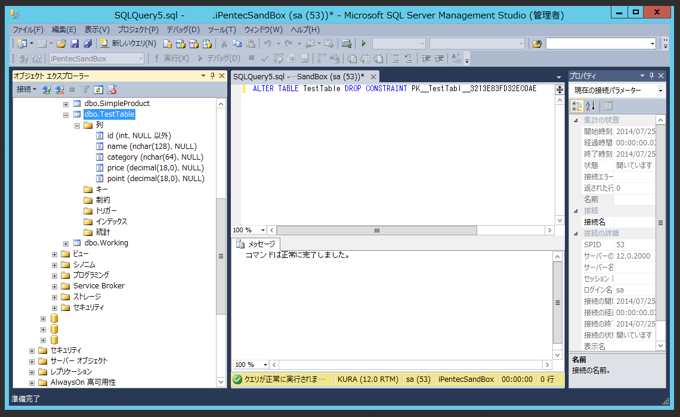Viewport: 680px width, 417px height.
Task: Toggle auto-hide pin on Object Explorer panel
Action: (212, 76)
